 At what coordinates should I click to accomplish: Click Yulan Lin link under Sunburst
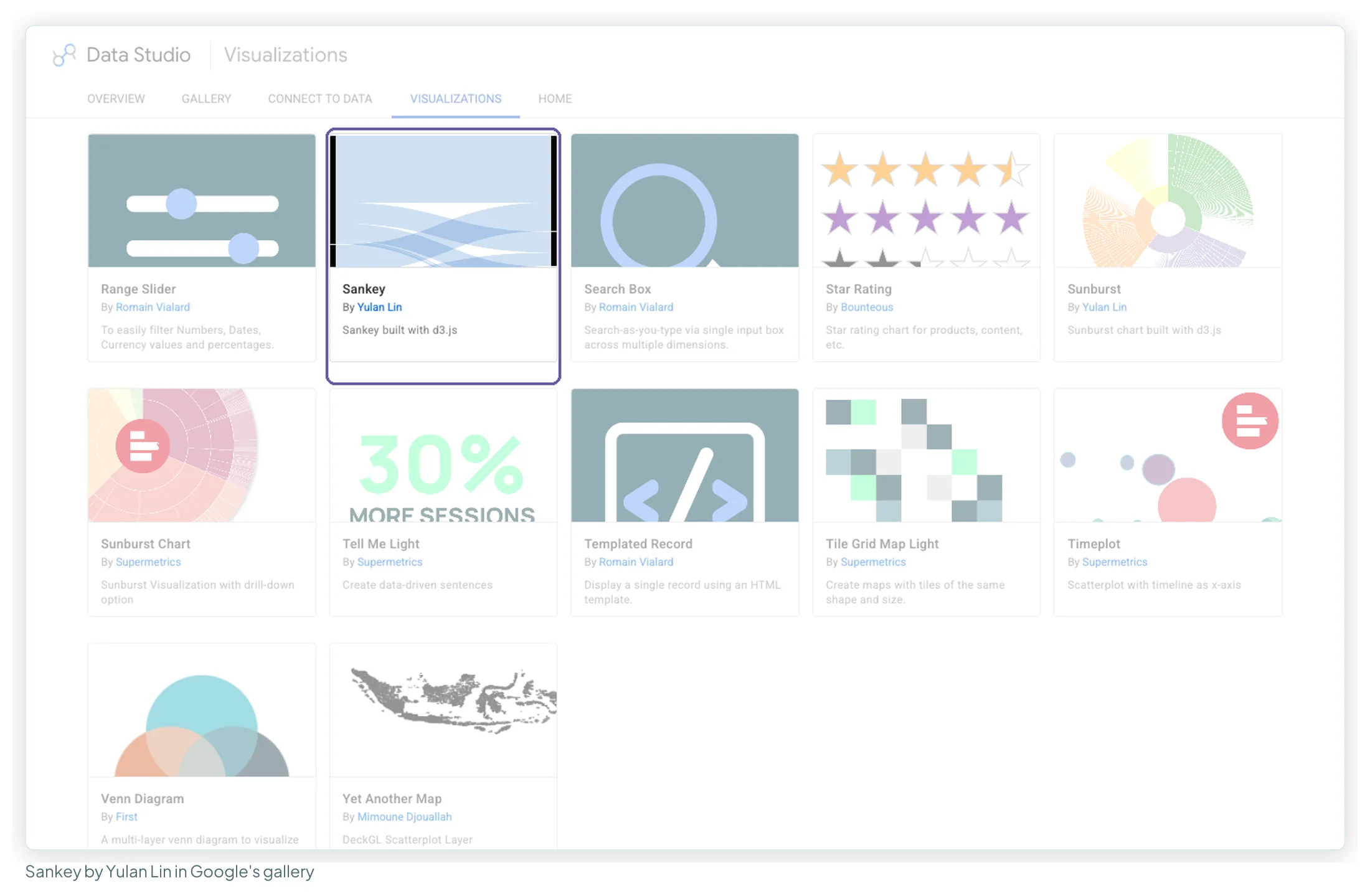1104,307
